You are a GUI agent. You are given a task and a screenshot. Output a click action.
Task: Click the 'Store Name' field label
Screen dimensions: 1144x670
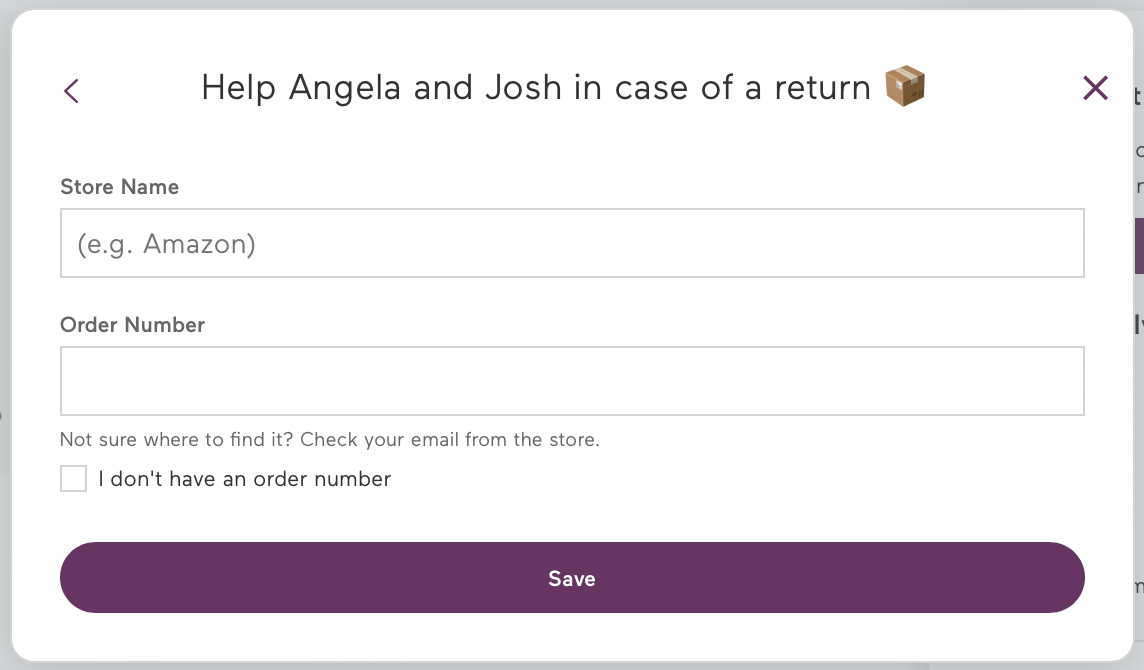[x=120, y=187]
